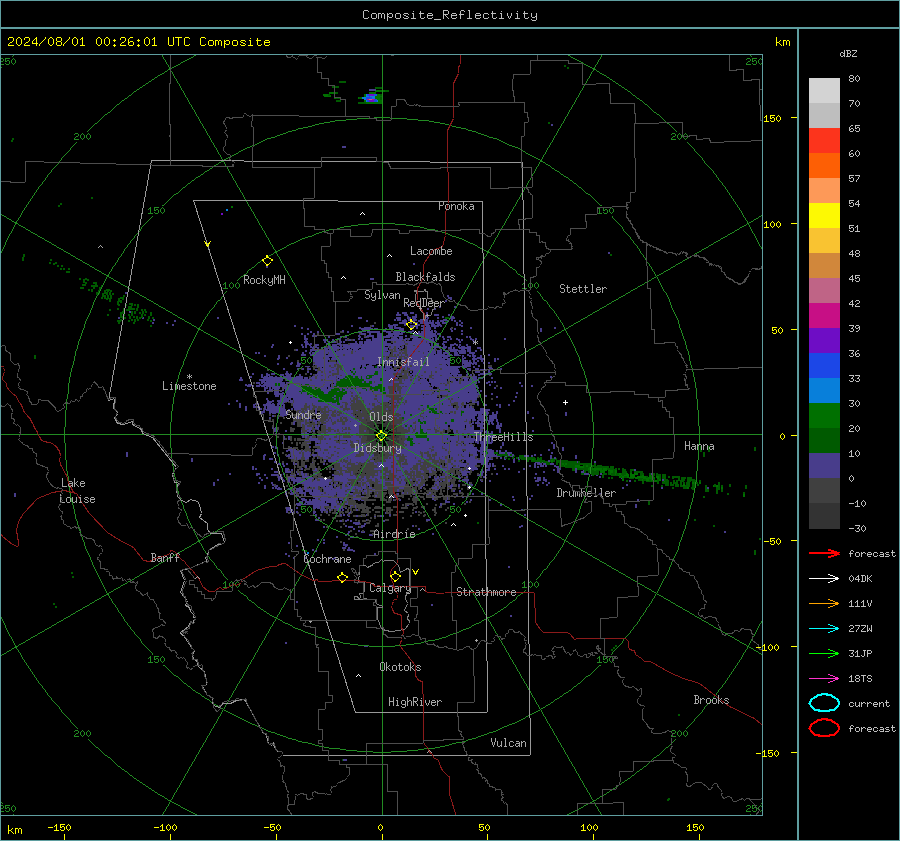Click the bright green 30 dBZ swatch
The image size is (900, 841).
(824, 416)
